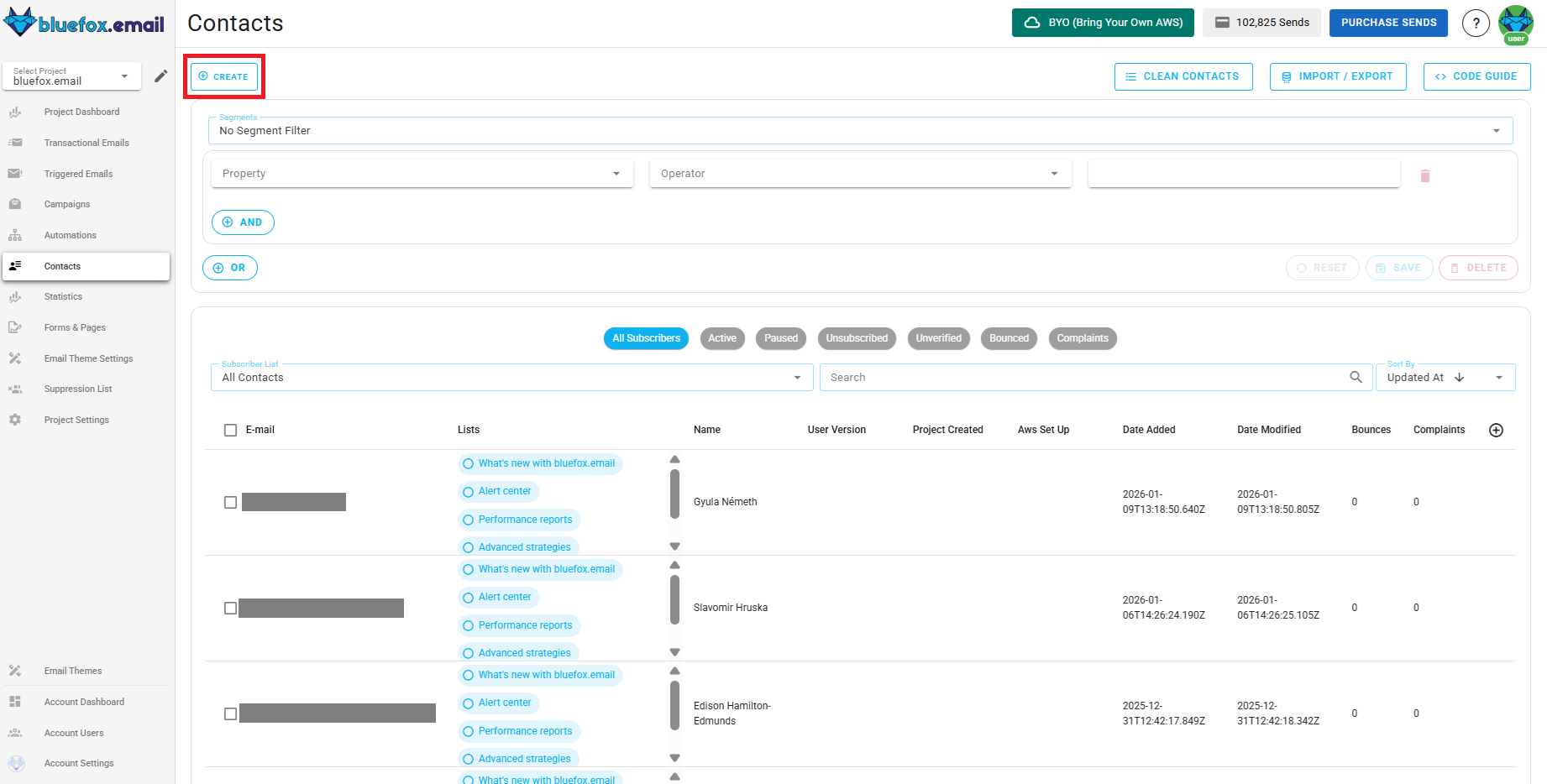The image size is (1547, 784).
Task: Select the Transactional Emails section
Action: [87, 143]
